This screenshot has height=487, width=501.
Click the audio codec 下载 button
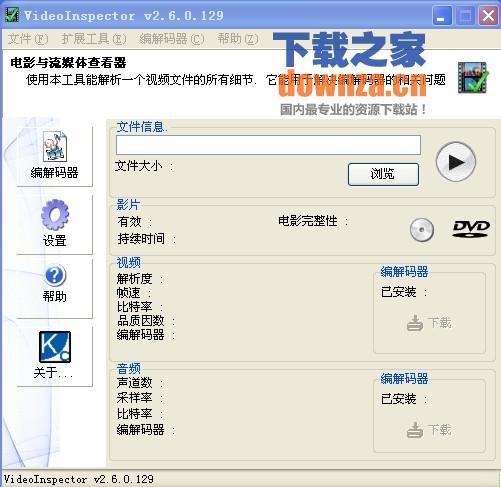(x=429, y=430)
